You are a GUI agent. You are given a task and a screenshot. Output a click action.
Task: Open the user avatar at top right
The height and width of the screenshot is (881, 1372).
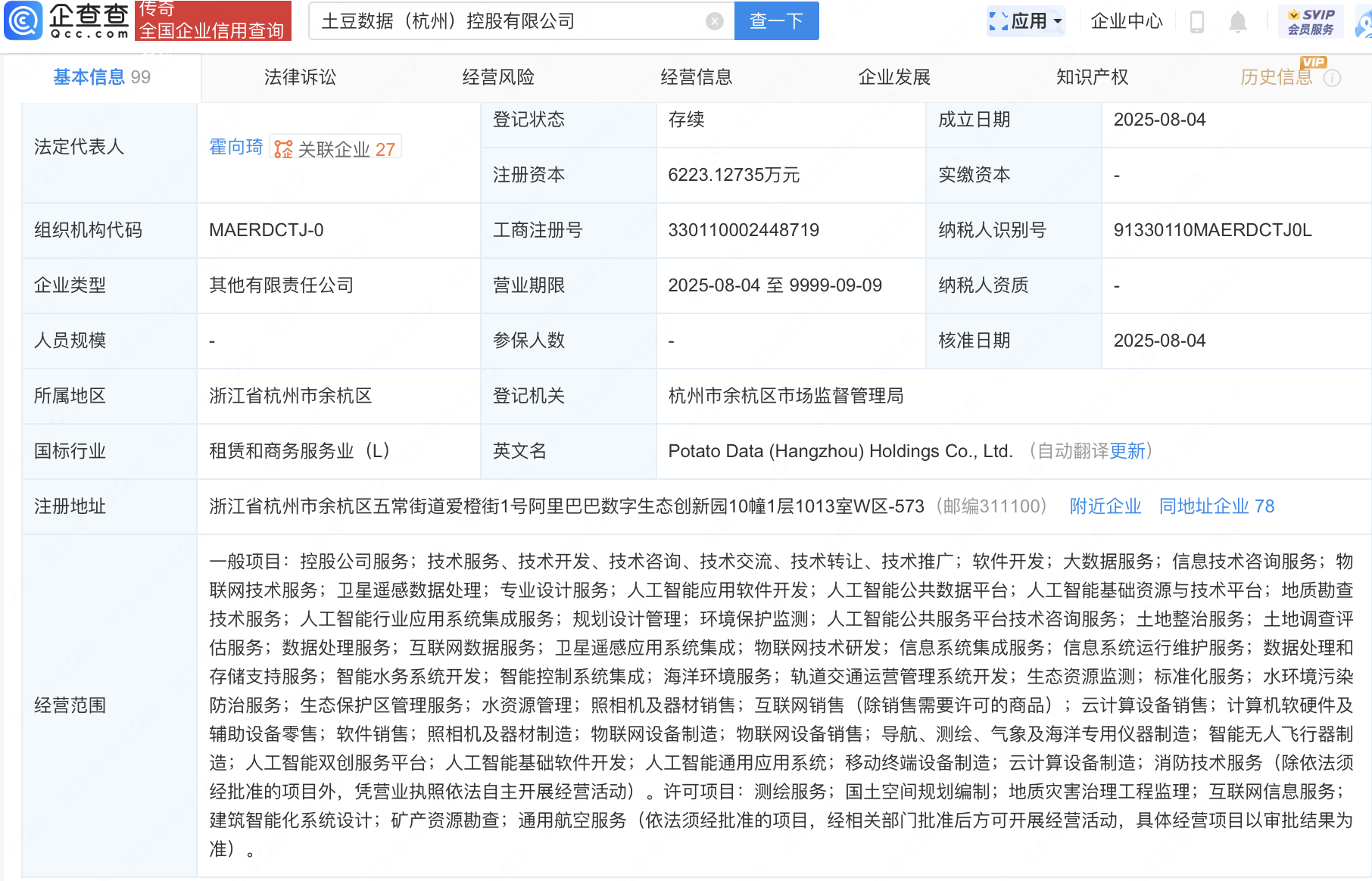click(1363, 23)
